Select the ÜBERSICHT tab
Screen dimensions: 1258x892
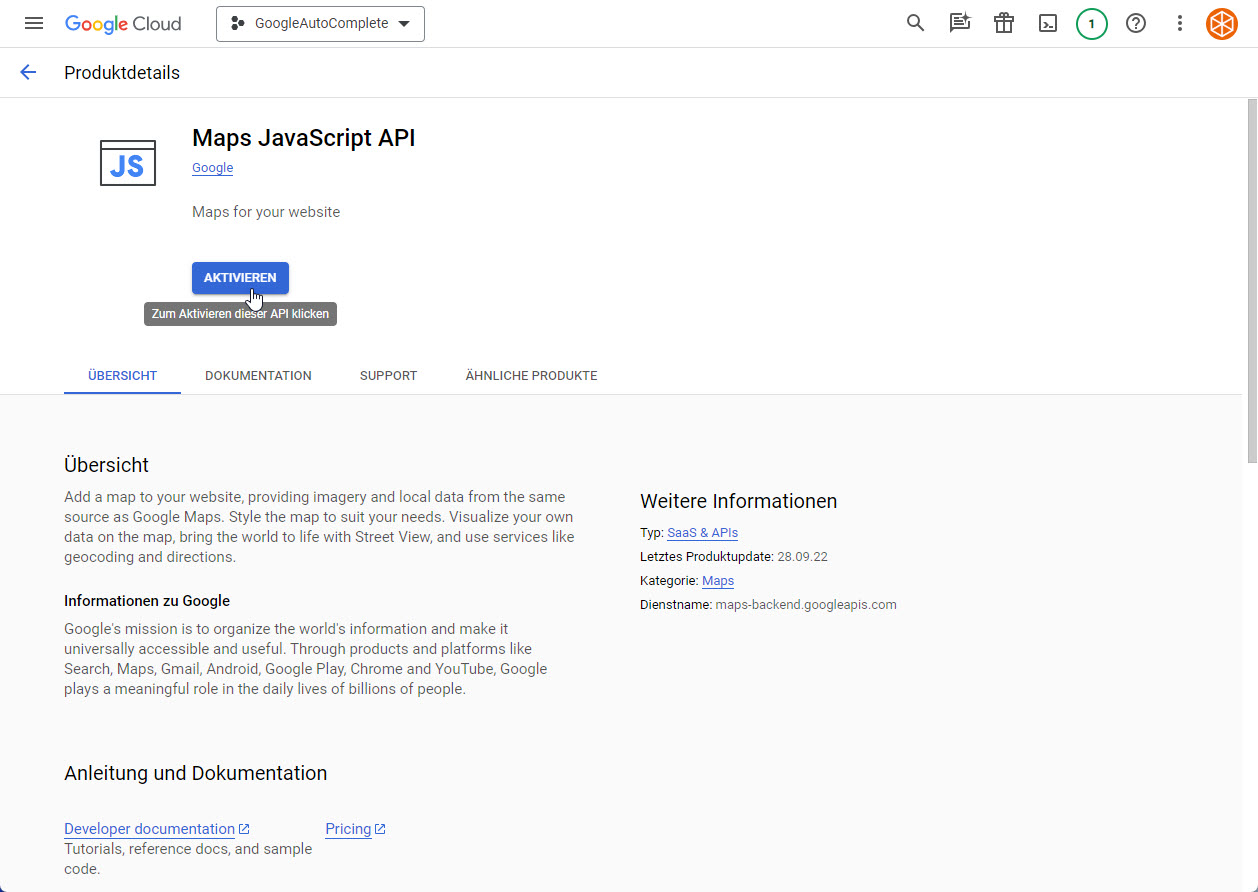[x=122, y=376]
